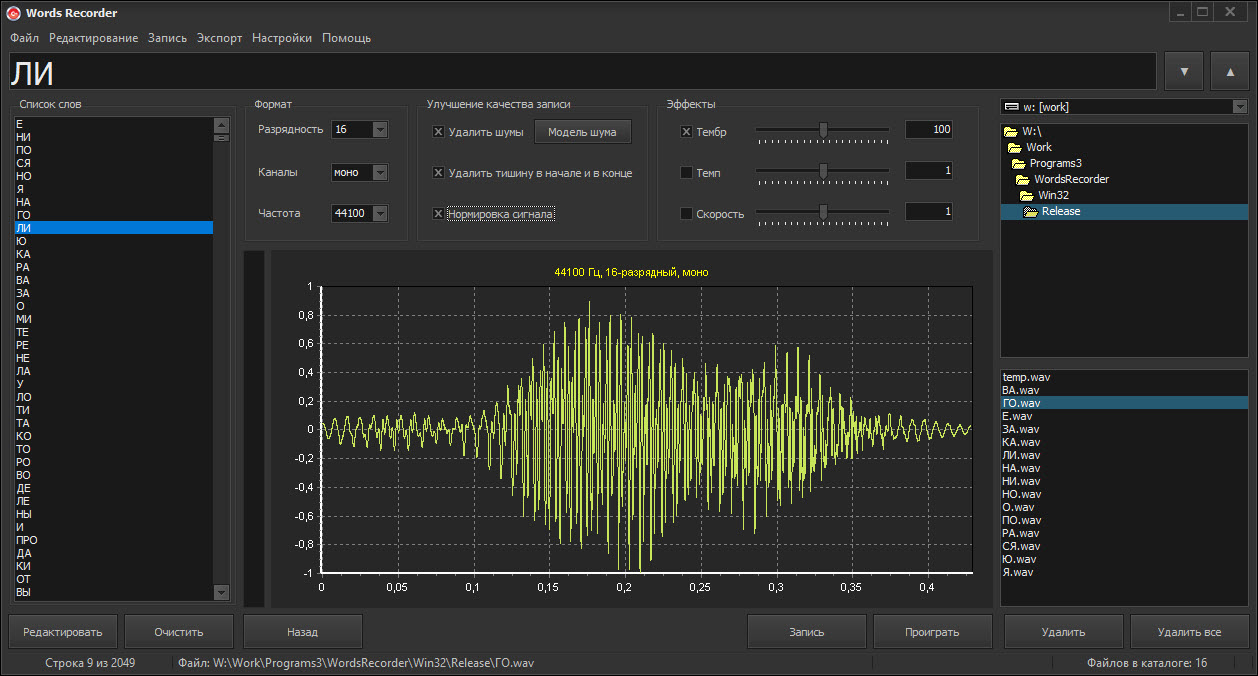The height and width of the screenshot is (676, 1258).
Task: Enable the Скорость effect checkbox
Action: [686, 214]
